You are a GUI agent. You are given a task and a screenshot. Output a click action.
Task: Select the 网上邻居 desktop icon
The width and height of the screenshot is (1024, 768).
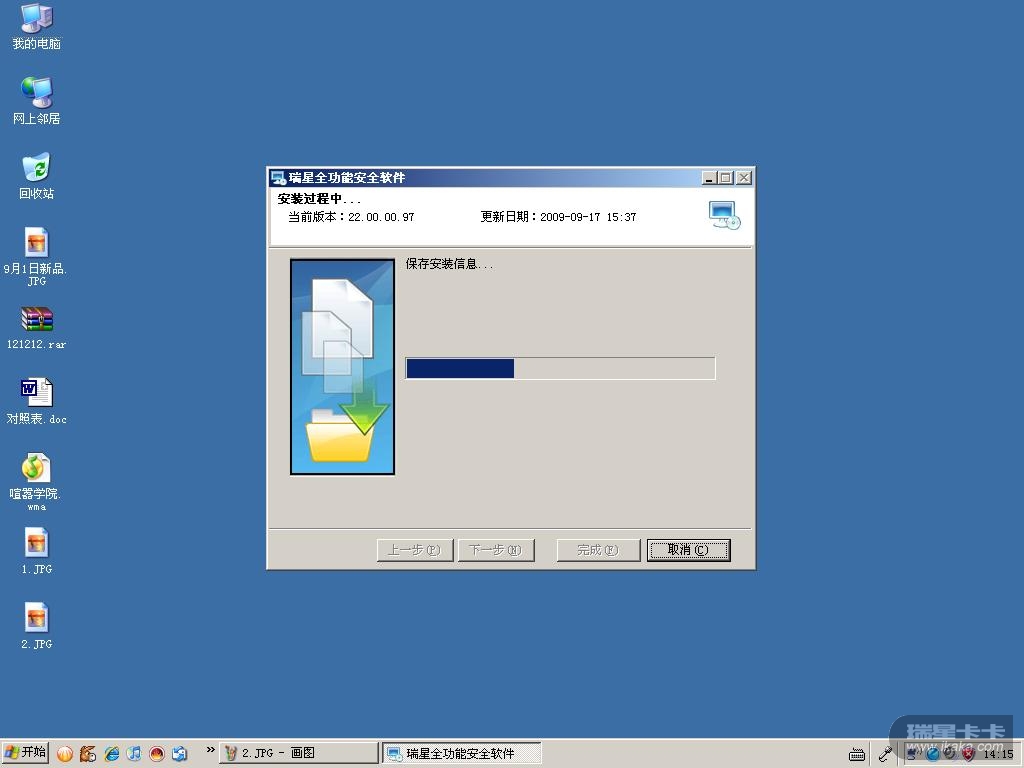click(37, 101)
